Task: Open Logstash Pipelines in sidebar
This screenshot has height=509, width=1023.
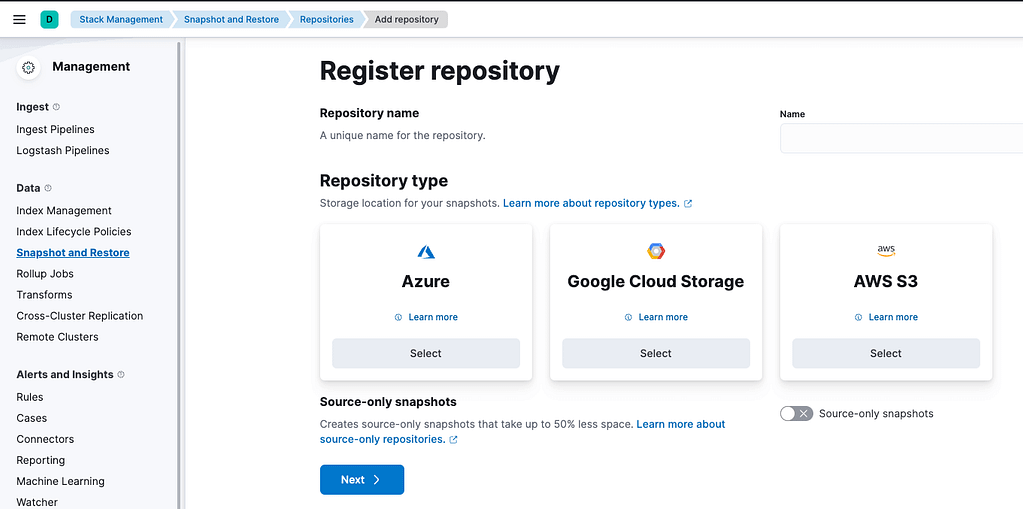Action: tap(63, 150)
